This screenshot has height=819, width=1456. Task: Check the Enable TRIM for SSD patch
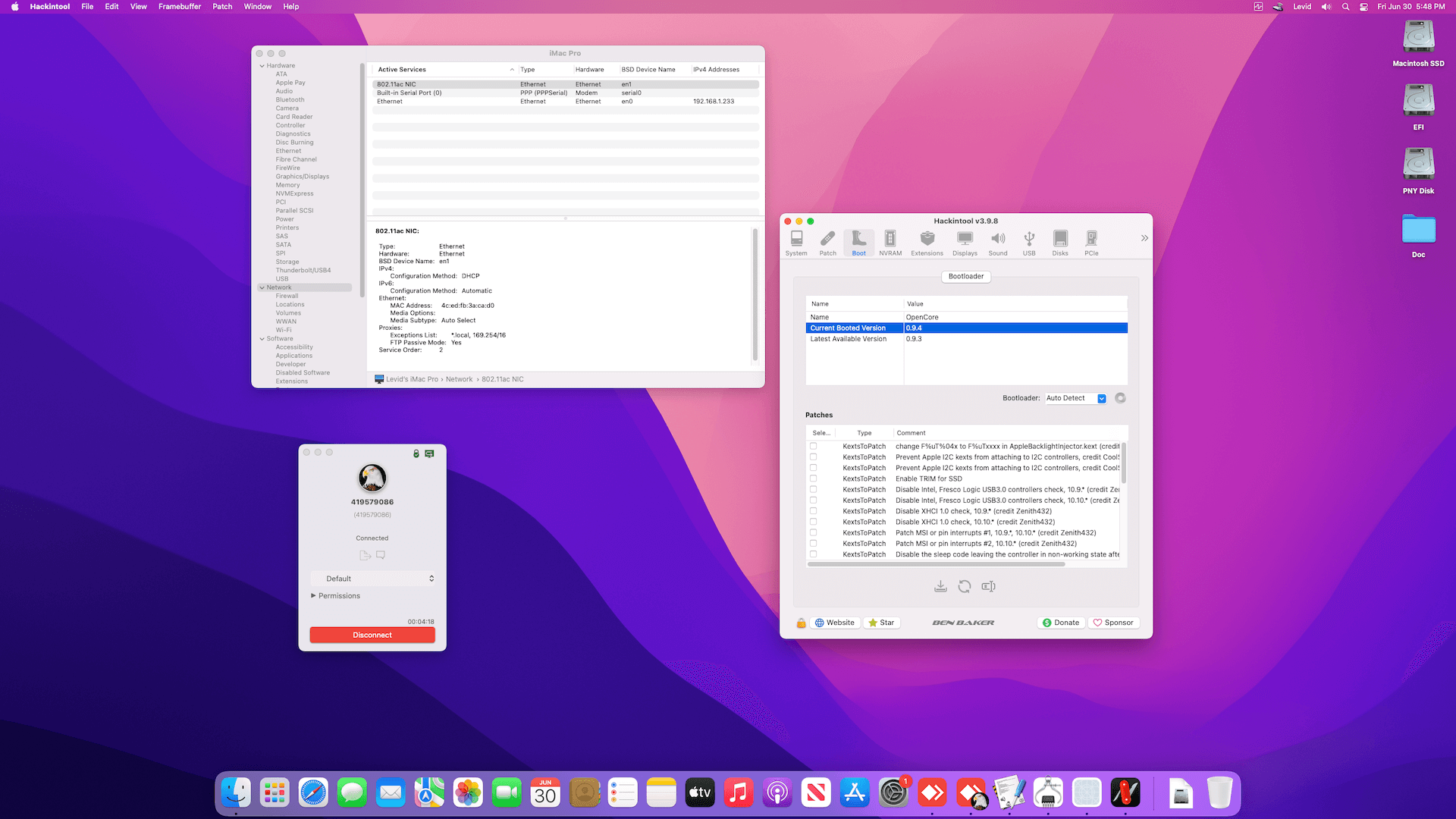coord(813,479)
